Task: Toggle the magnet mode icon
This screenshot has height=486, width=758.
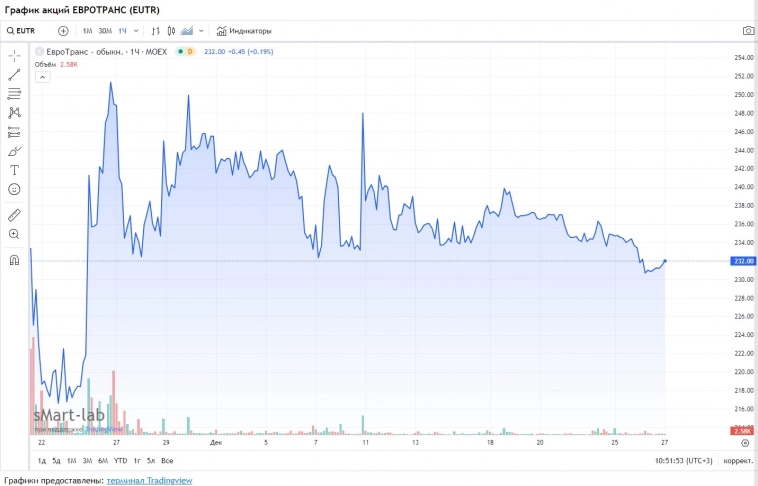Action: click(15, 260)
